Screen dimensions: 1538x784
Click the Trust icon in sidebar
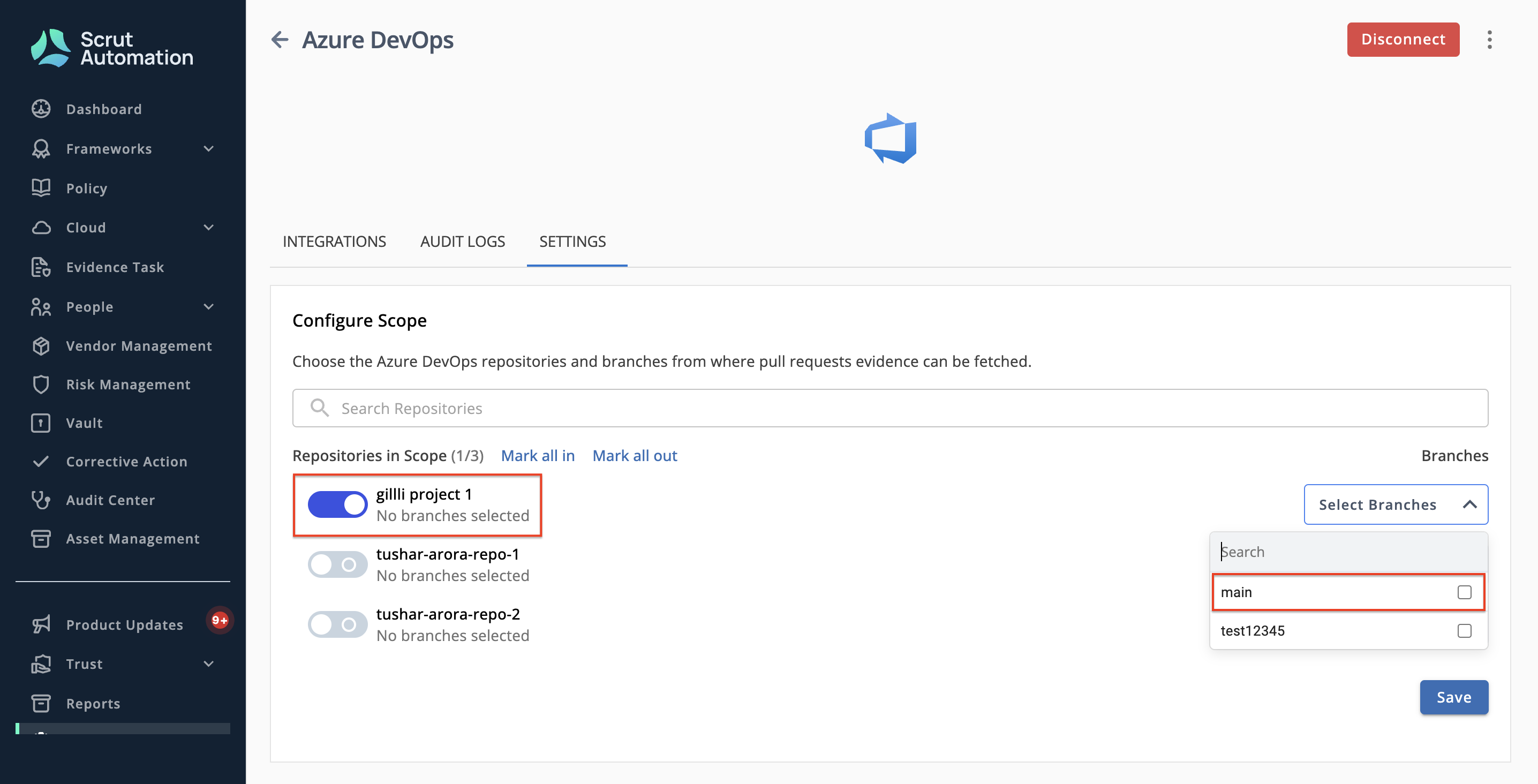pyautogui.click(x=41, y=664)
